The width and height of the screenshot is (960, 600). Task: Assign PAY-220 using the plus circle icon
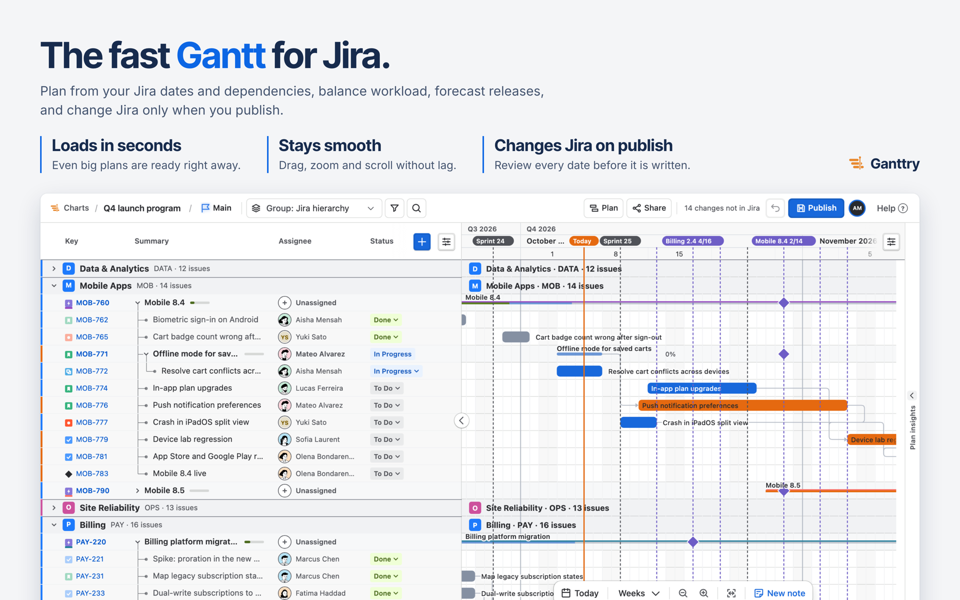point(284,542)
